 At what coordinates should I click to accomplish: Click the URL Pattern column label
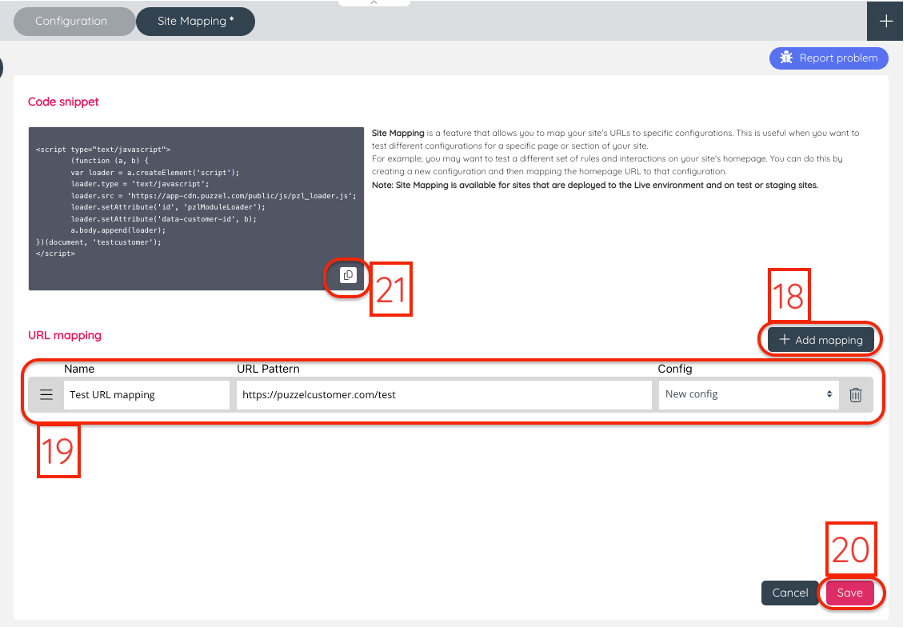267,369
